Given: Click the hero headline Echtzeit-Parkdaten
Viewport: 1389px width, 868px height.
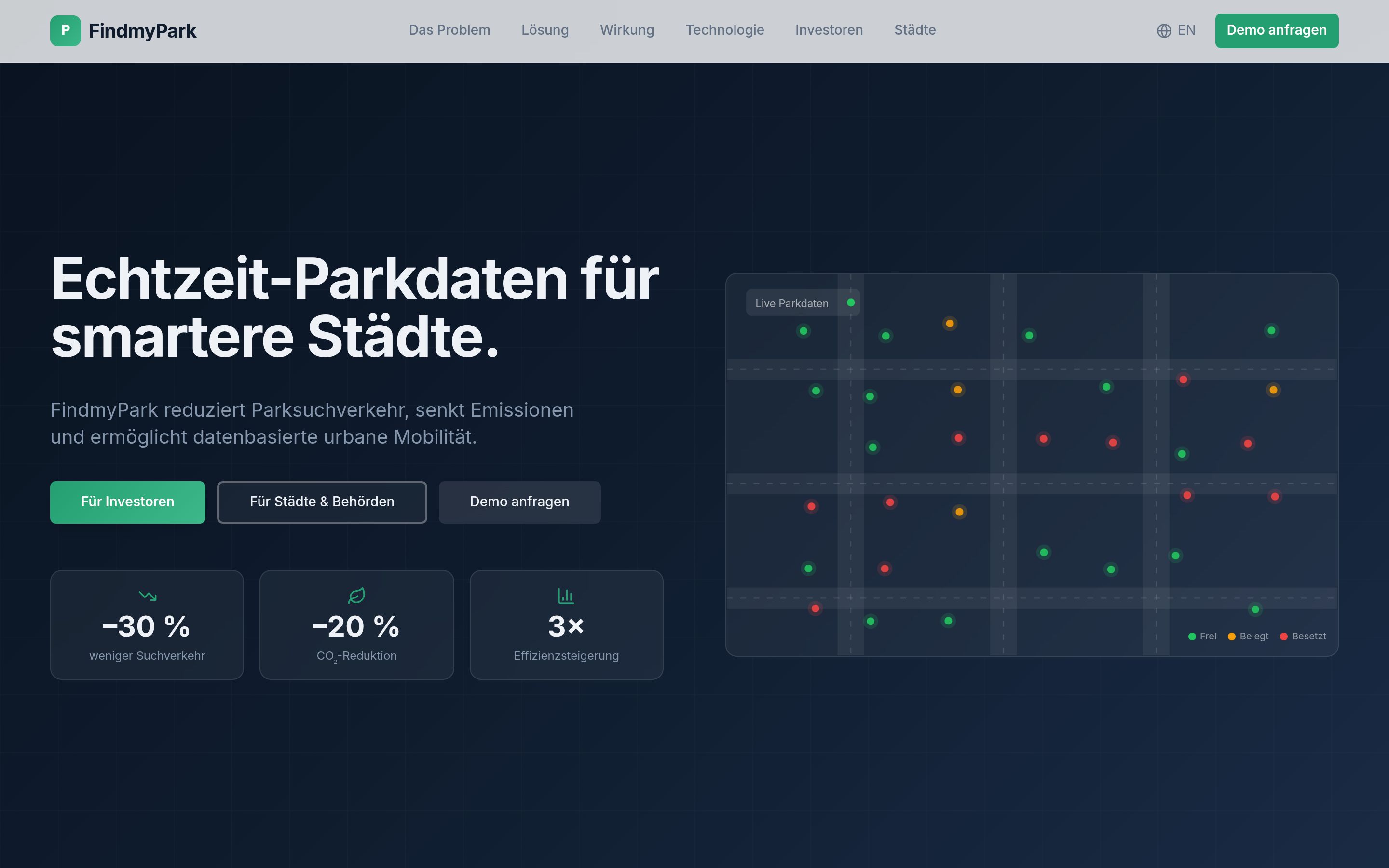Looking at the screenshot, I should click(354, 308).
